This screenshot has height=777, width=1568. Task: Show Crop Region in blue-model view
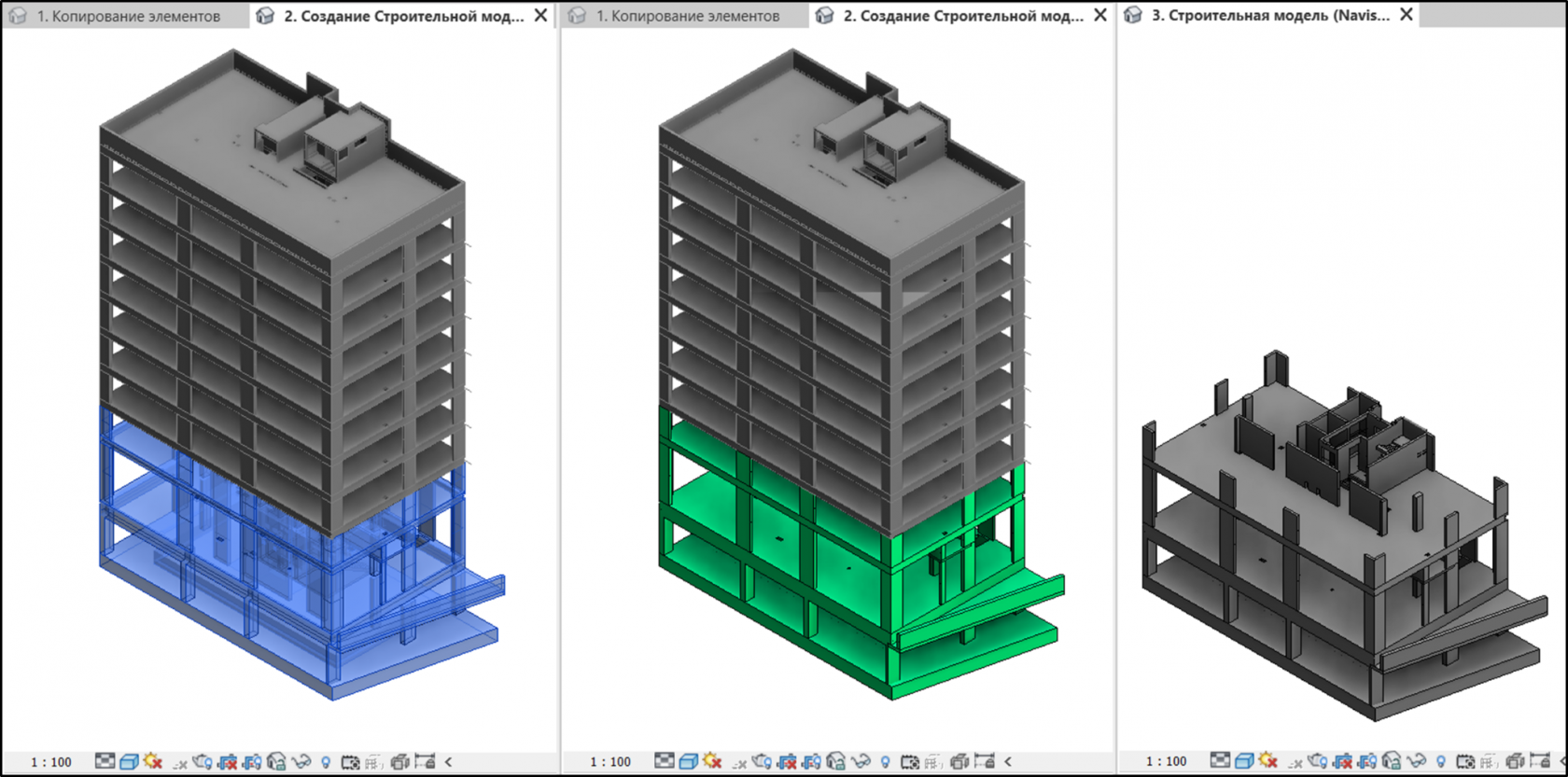pyautogui.click(x=252, y=761)
